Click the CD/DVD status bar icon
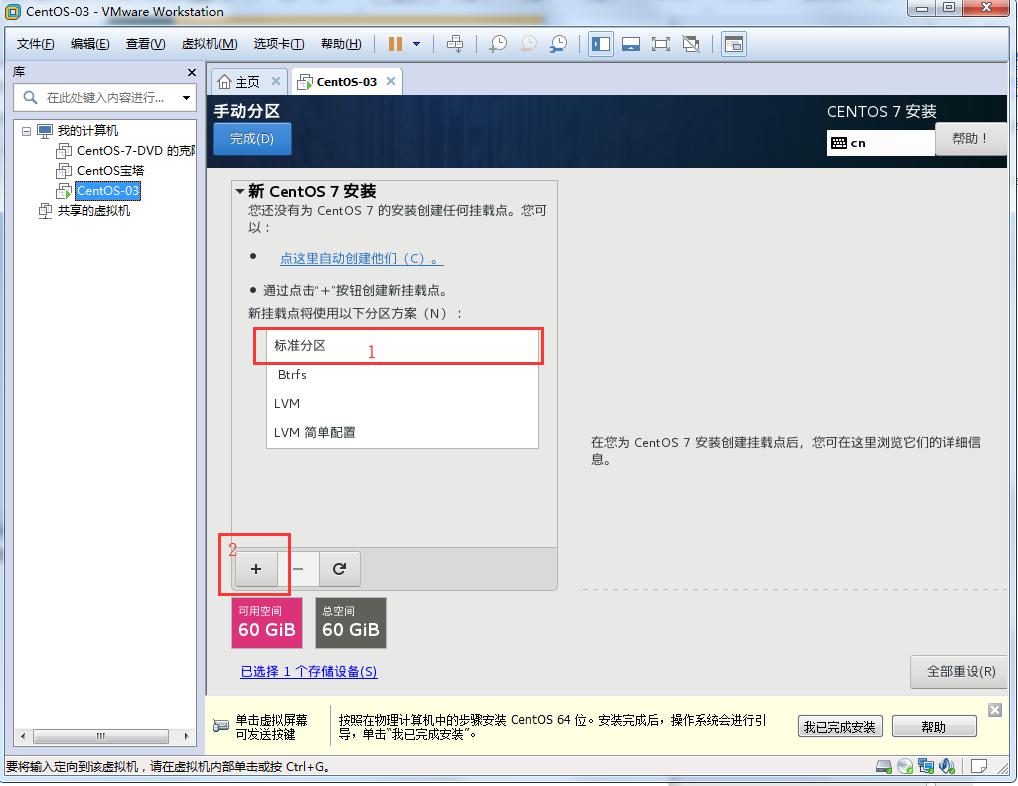 click(905, 767)
